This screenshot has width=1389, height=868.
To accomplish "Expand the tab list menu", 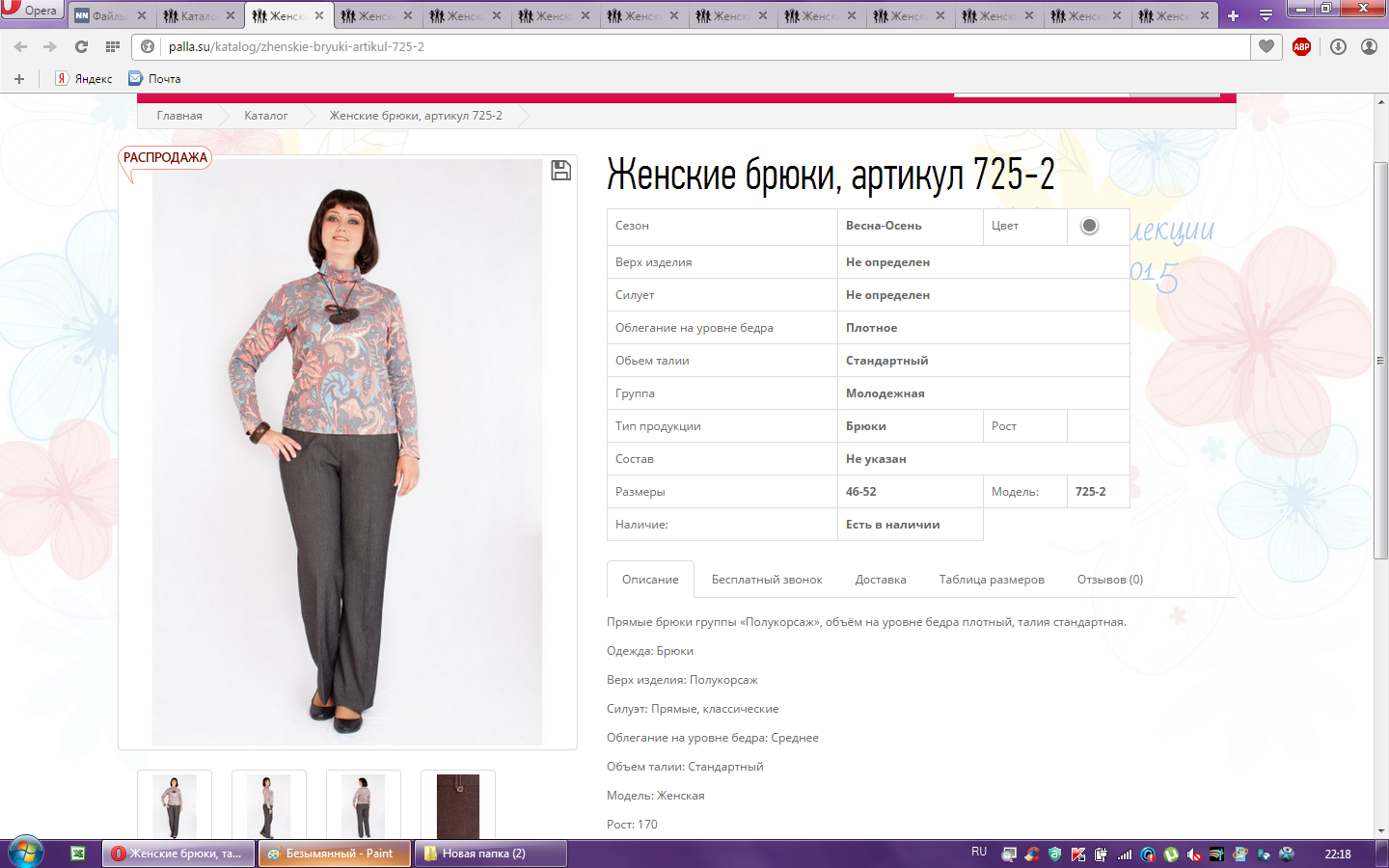I will pyautogui.click(x=1266, y=15).
